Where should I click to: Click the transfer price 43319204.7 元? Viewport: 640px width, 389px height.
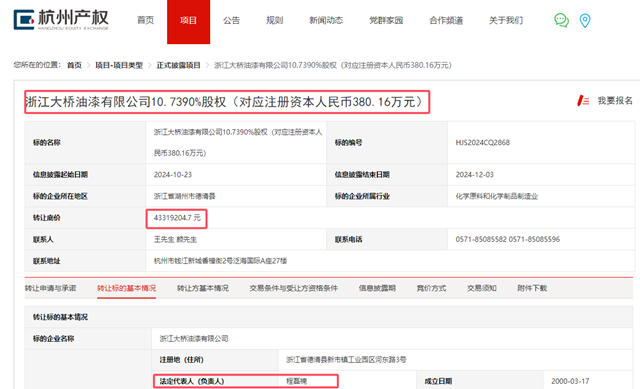click(x=177, y=218)
